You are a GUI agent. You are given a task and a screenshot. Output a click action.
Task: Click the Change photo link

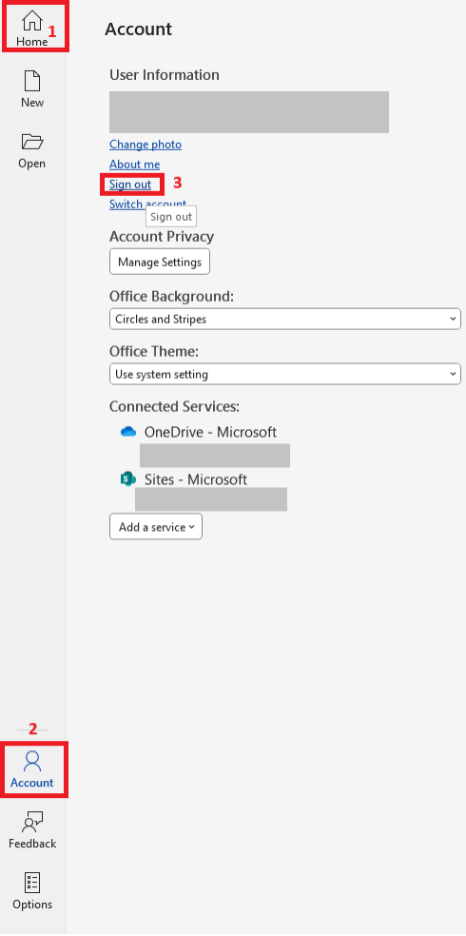[146, 144]
